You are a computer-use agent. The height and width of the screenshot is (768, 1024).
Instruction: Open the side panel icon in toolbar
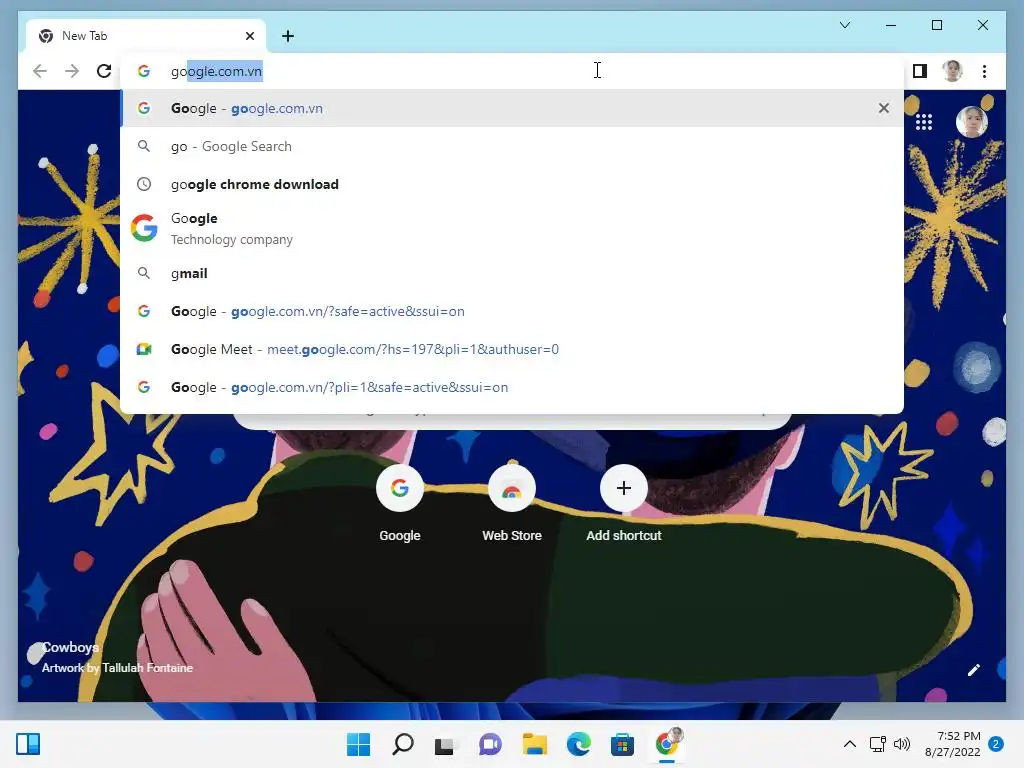point(920,71)
